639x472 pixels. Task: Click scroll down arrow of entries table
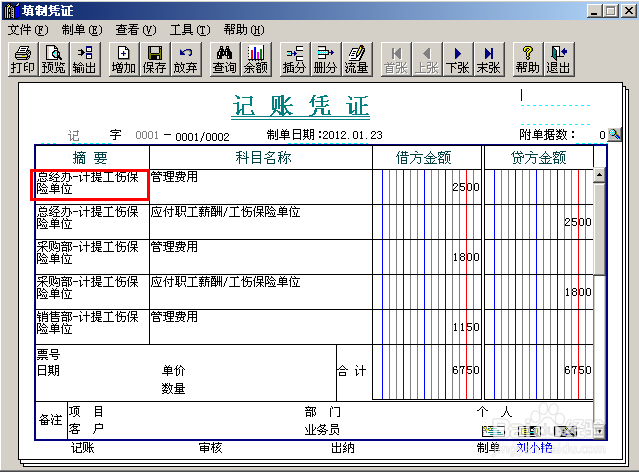pyautogui.click(x=599, y=431)
